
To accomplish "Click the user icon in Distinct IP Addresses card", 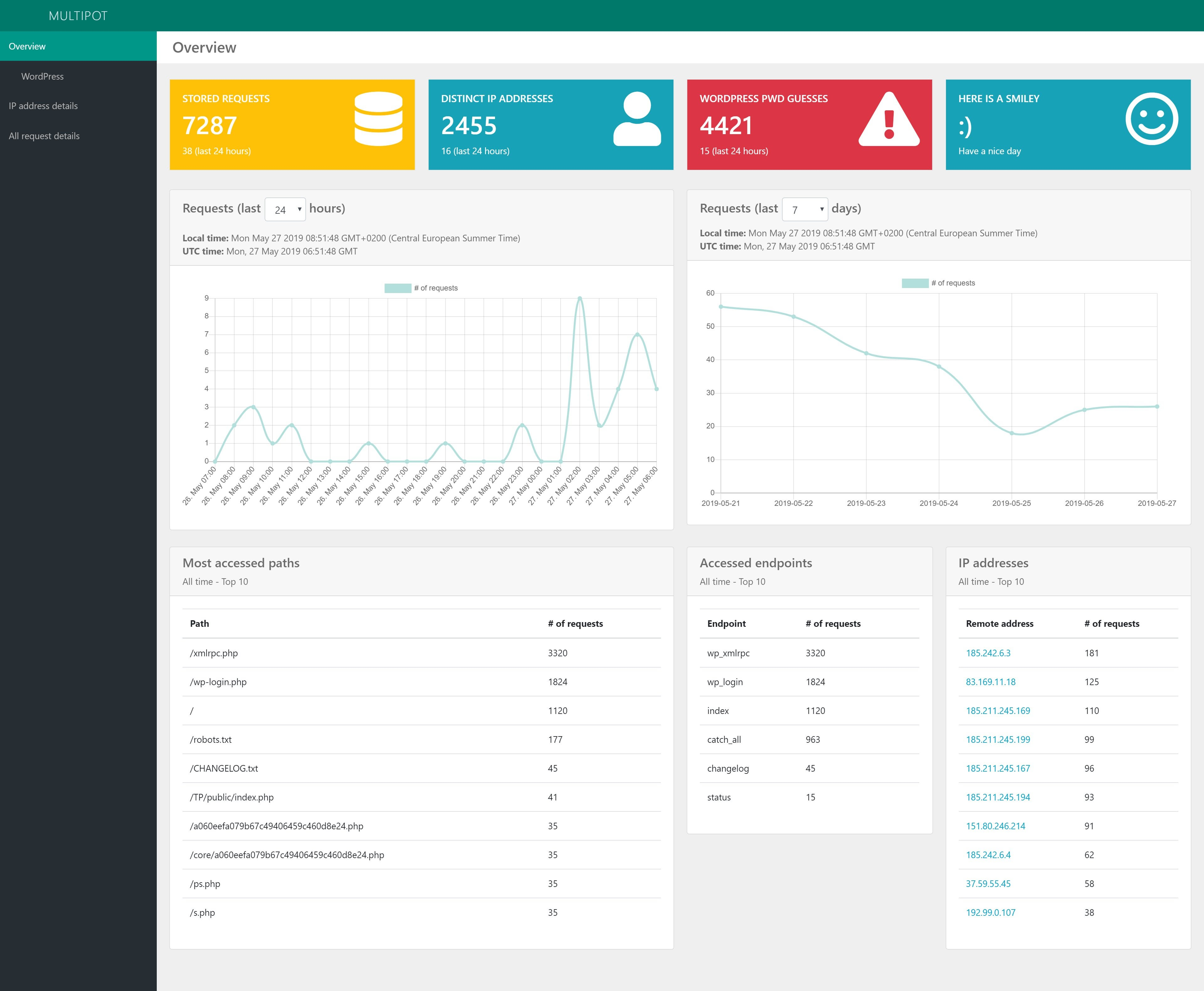I will click(x=637, y=119).
